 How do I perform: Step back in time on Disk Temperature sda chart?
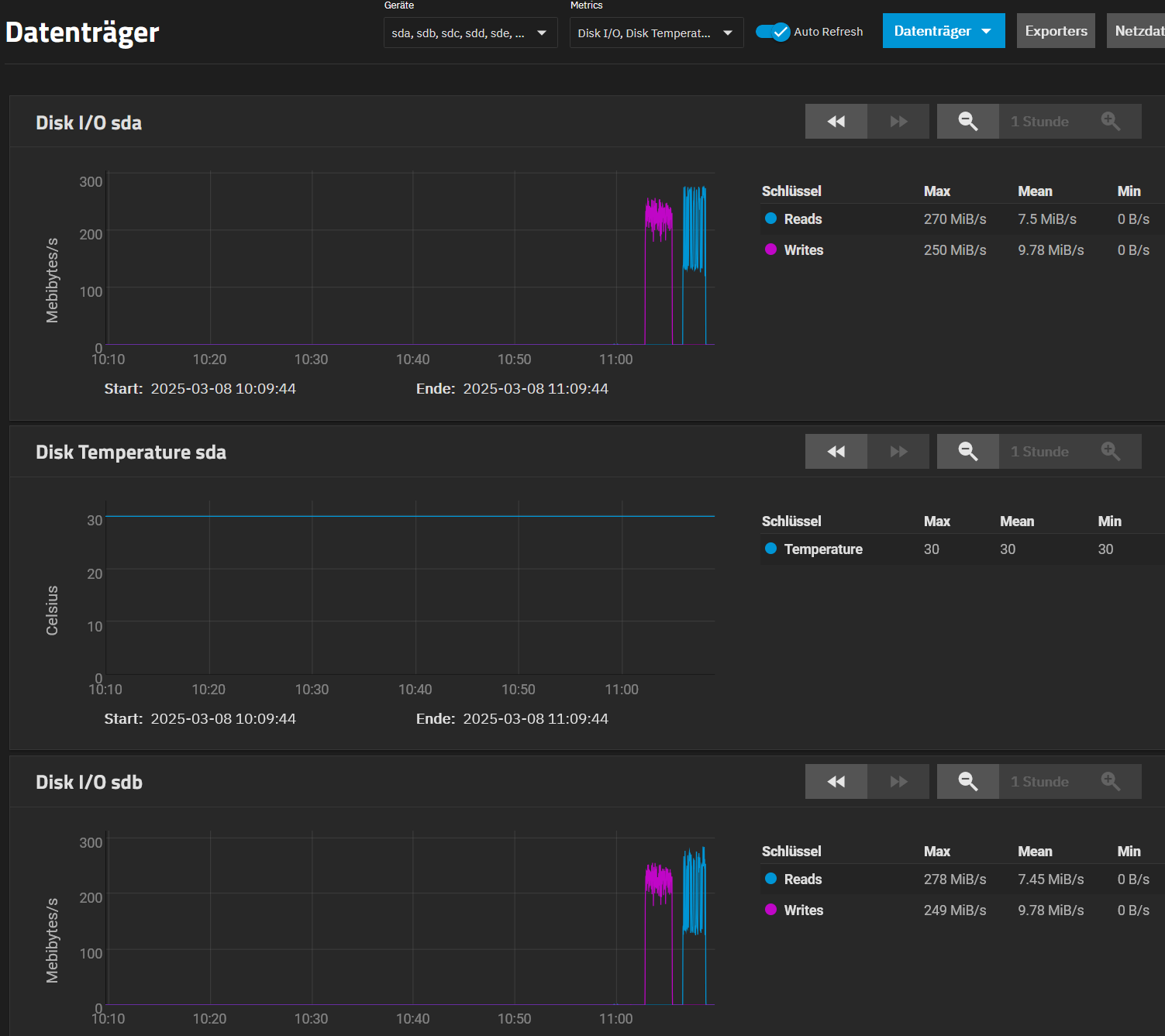click(x=836, y=451)
